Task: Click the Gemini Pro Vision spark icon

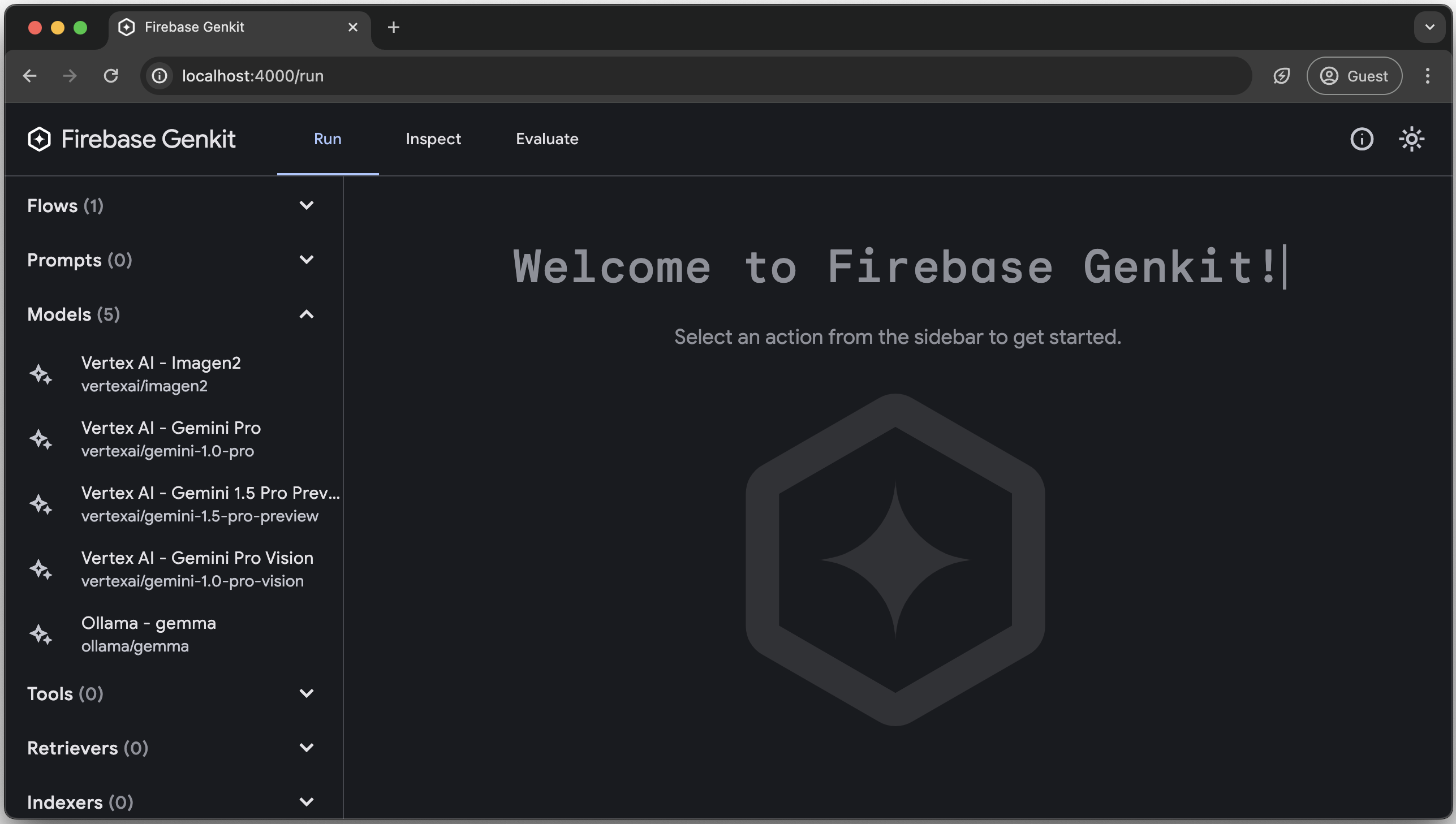Action: [41, 569]
